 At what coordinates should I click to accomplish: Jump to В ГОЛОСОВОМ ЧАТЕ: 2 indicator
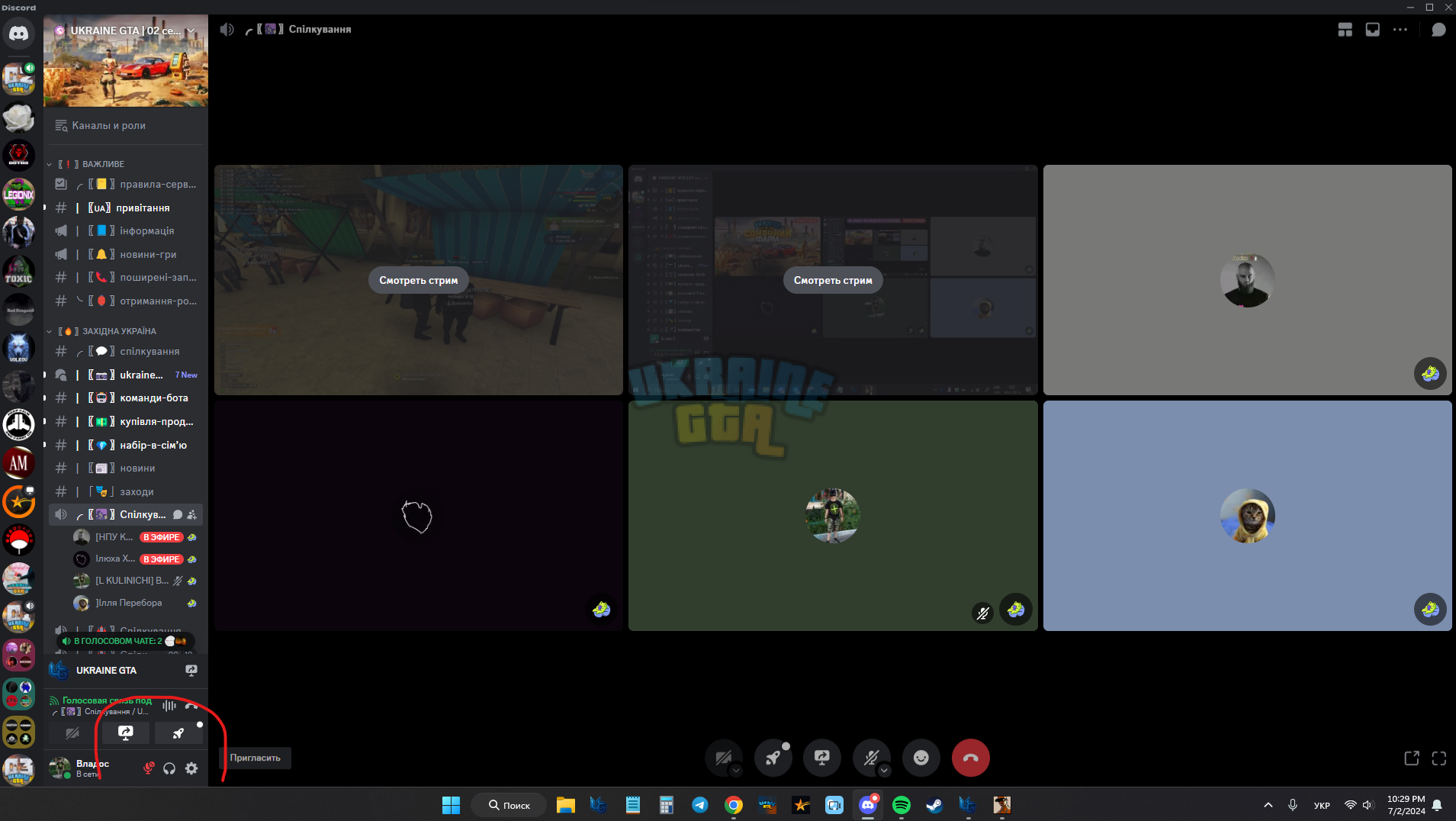pos(125,641)
